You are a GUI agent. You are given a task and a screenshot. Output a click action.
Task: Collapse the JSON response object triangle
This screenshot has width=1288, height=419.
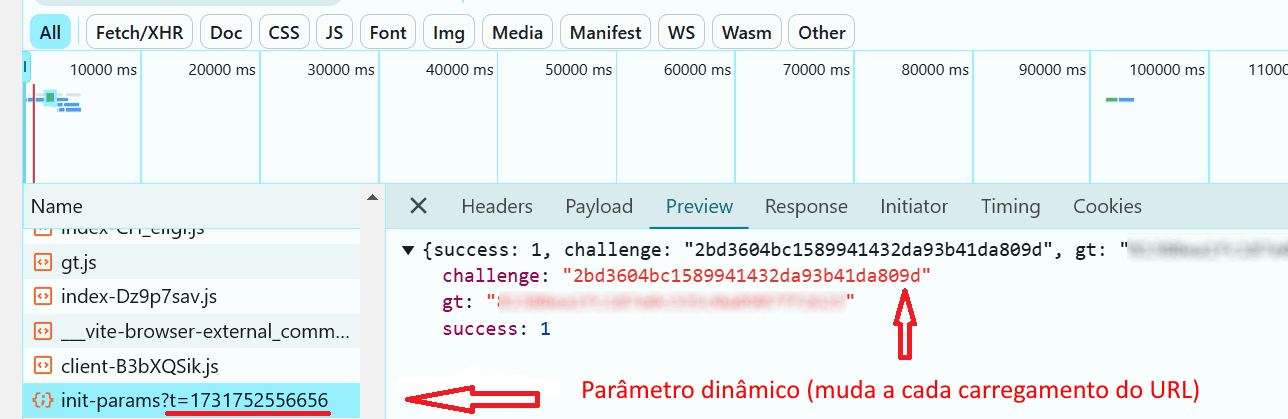coord(408,249)
